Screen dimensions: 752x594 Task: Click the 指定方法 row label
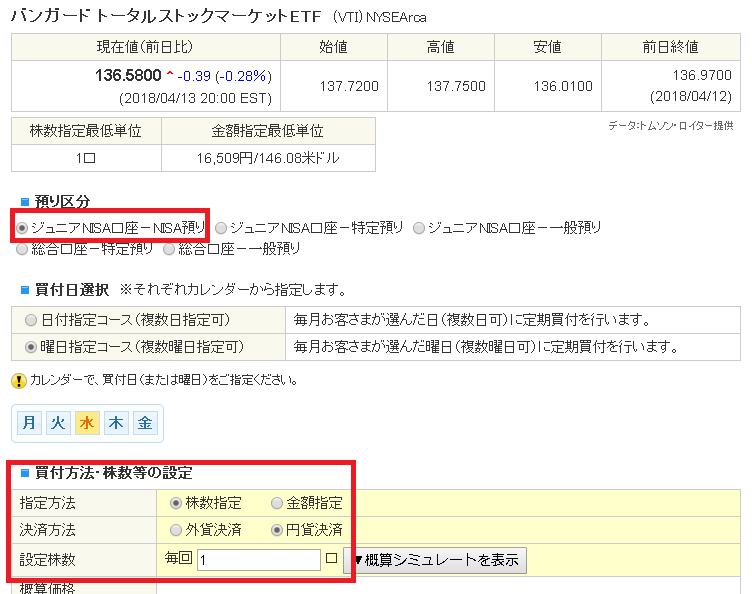pyautogui.click(x=47, y=503)
